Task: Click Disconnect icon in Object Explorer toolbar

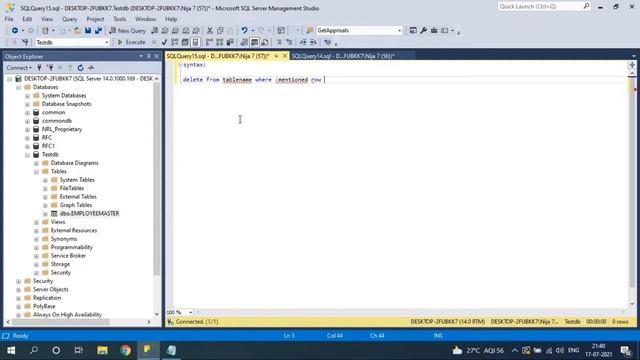Action: pos(50,68)
